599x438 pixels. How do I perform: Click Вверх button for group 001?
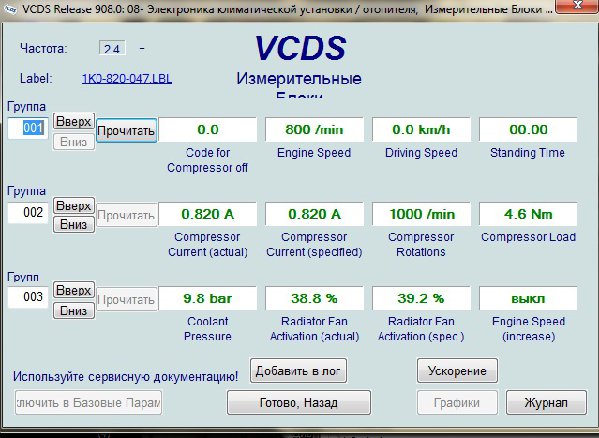tap(74, 122)
